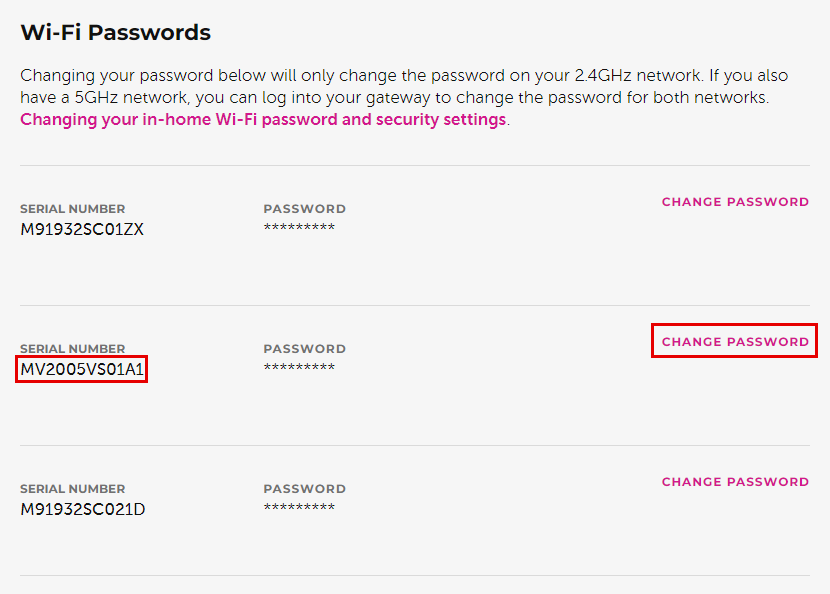The height and width of the screenshot is (594, 830).
Task: Click the SERIAL NUMBER label in third row
Action: point(72,488)
